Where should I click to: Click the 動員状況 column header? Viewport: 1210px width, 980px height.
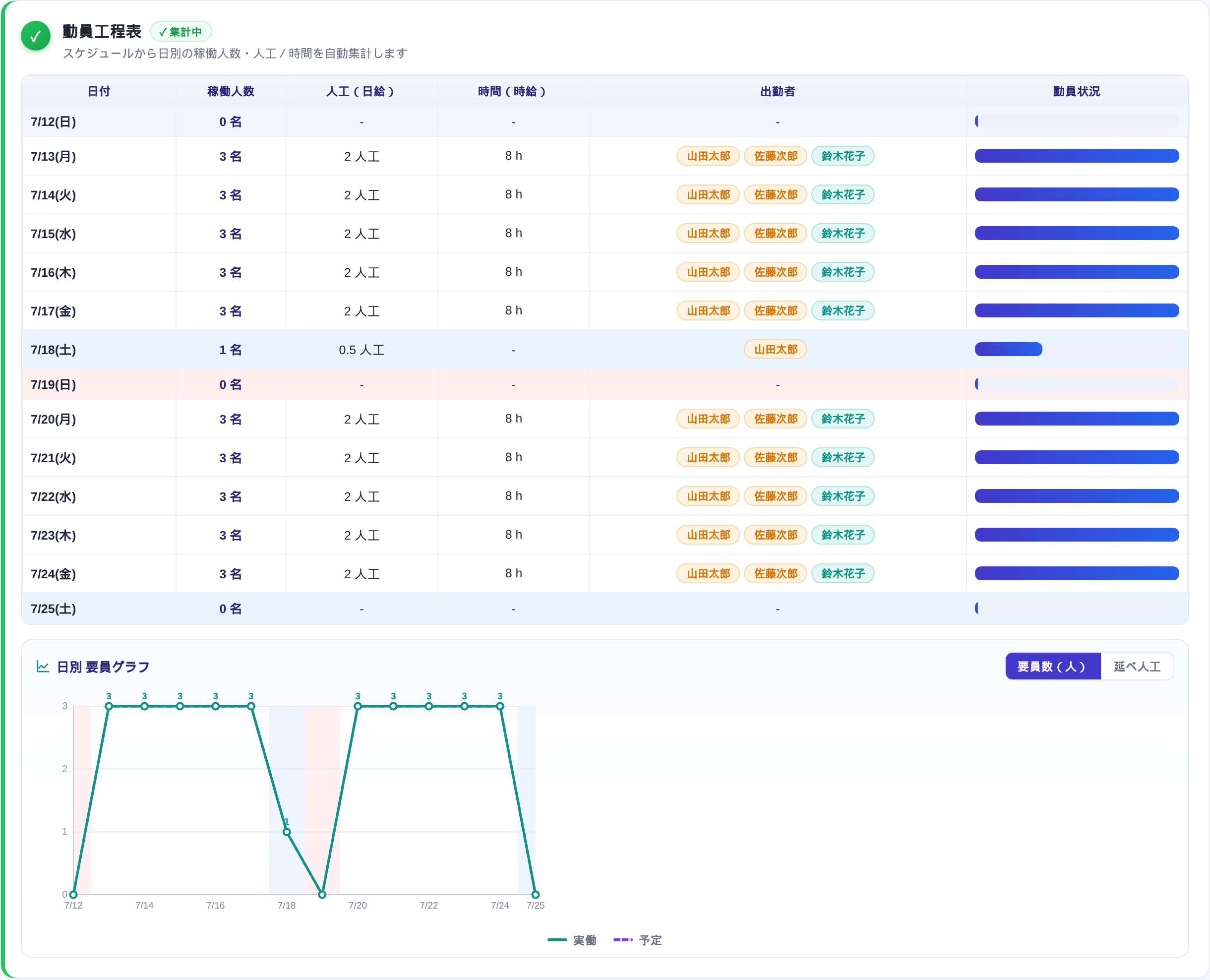click(1076, 91)
